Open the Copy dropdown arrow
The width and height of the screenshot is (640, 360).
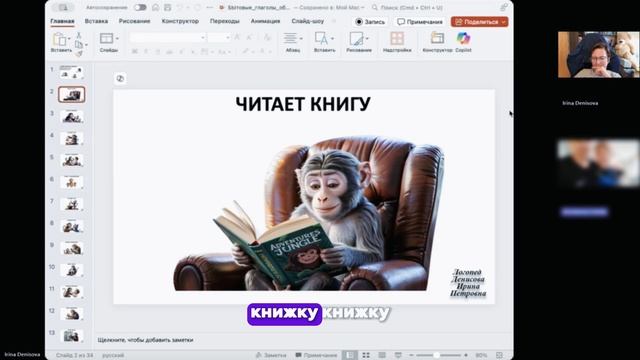[86, 44]
